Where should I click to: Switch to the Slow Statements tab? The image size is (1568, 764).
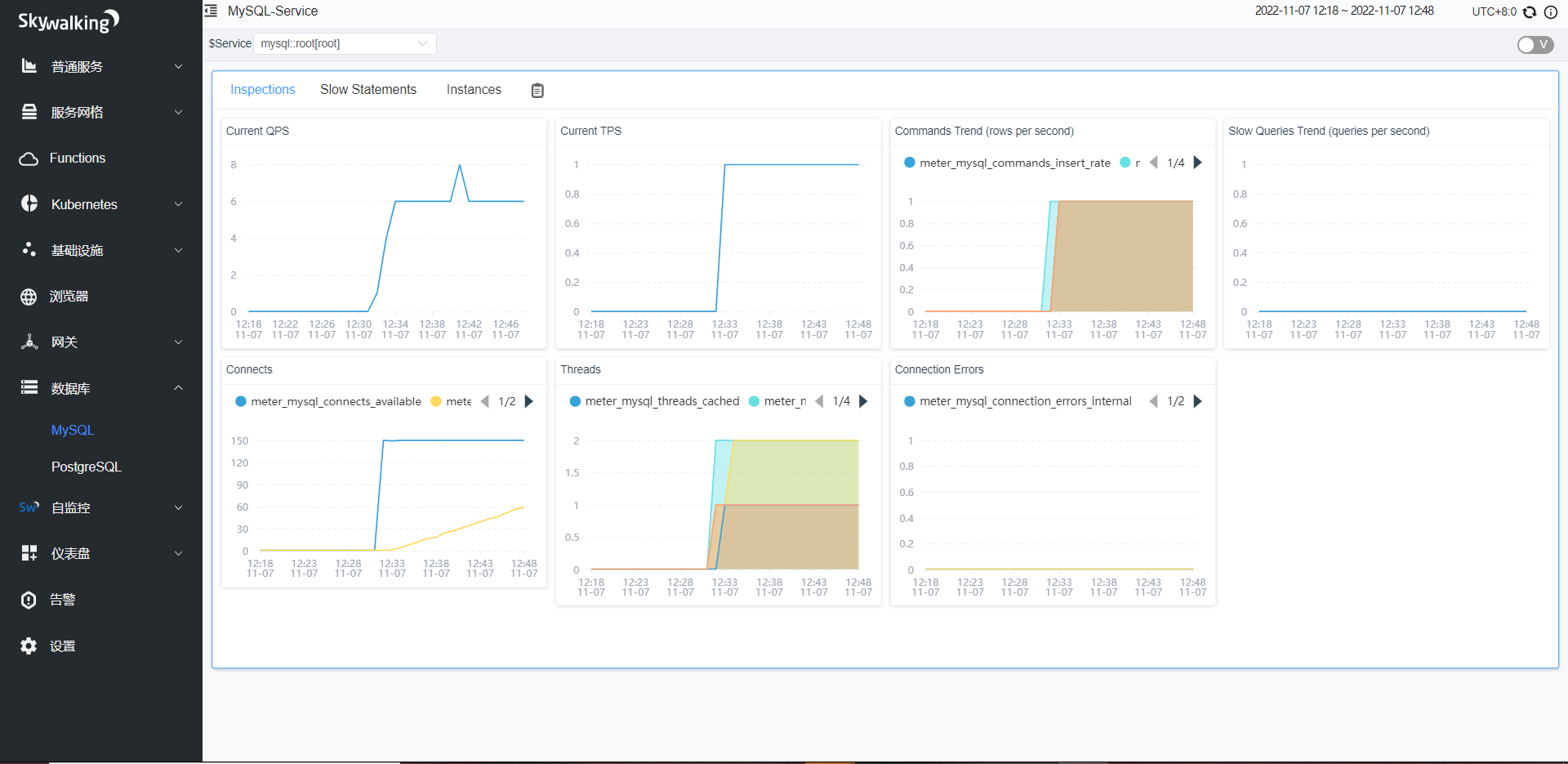[368, 89]
